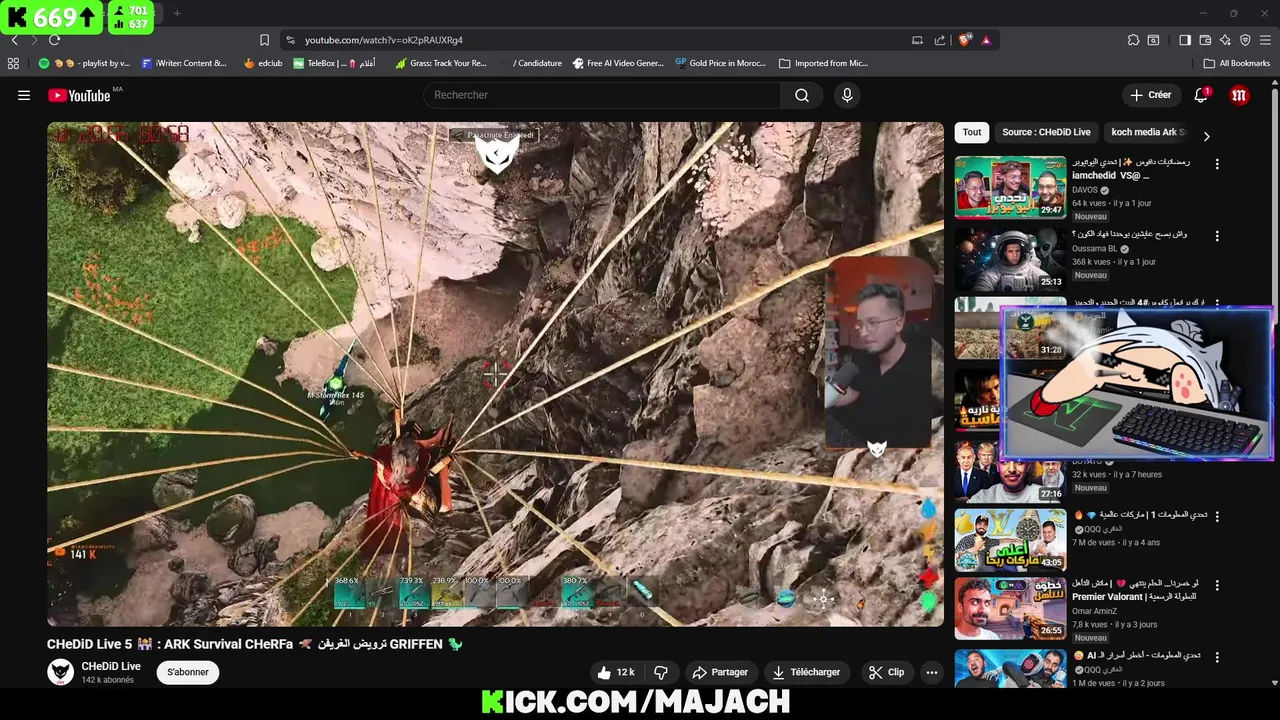
Task: Click the main video player
Action: pyautogui.click(x=495, y=374)
